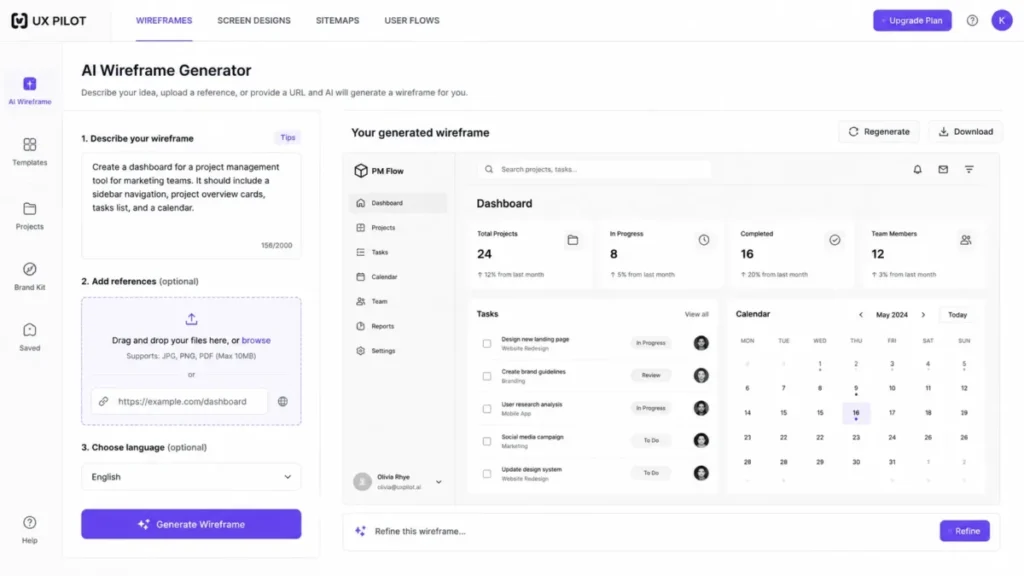The image size is (1024, 576).
Task: Check the Design new landing page task
Action: pyautogui.click(x=487, y=344)
